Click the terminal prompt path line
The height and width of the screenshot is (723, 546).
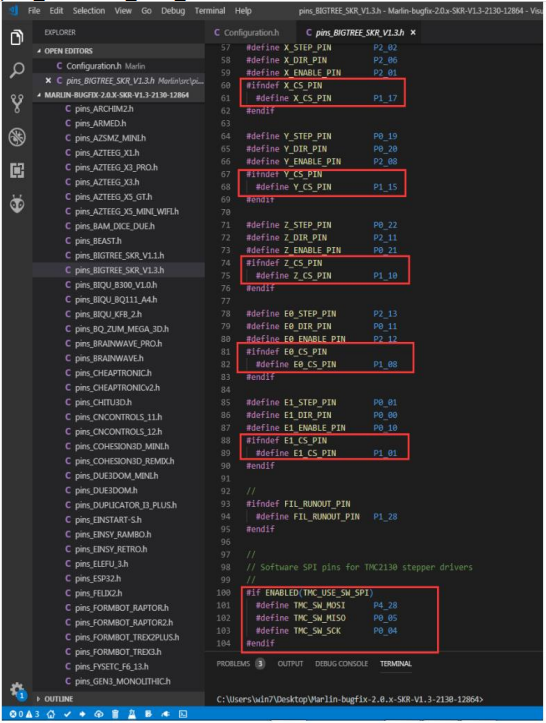(x=350, y=699)
